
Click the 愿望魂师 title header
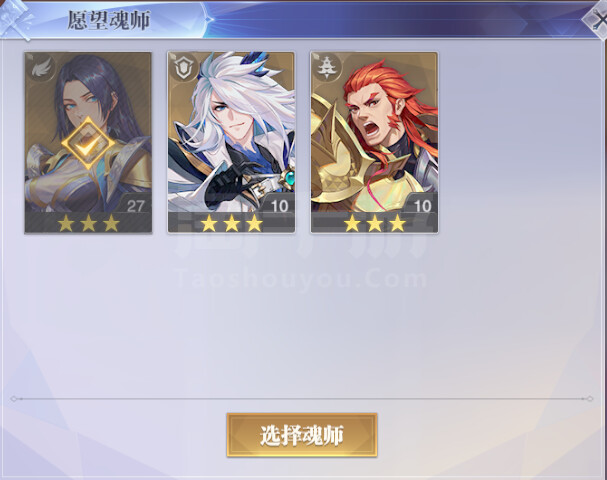click(x=109, y=20)
